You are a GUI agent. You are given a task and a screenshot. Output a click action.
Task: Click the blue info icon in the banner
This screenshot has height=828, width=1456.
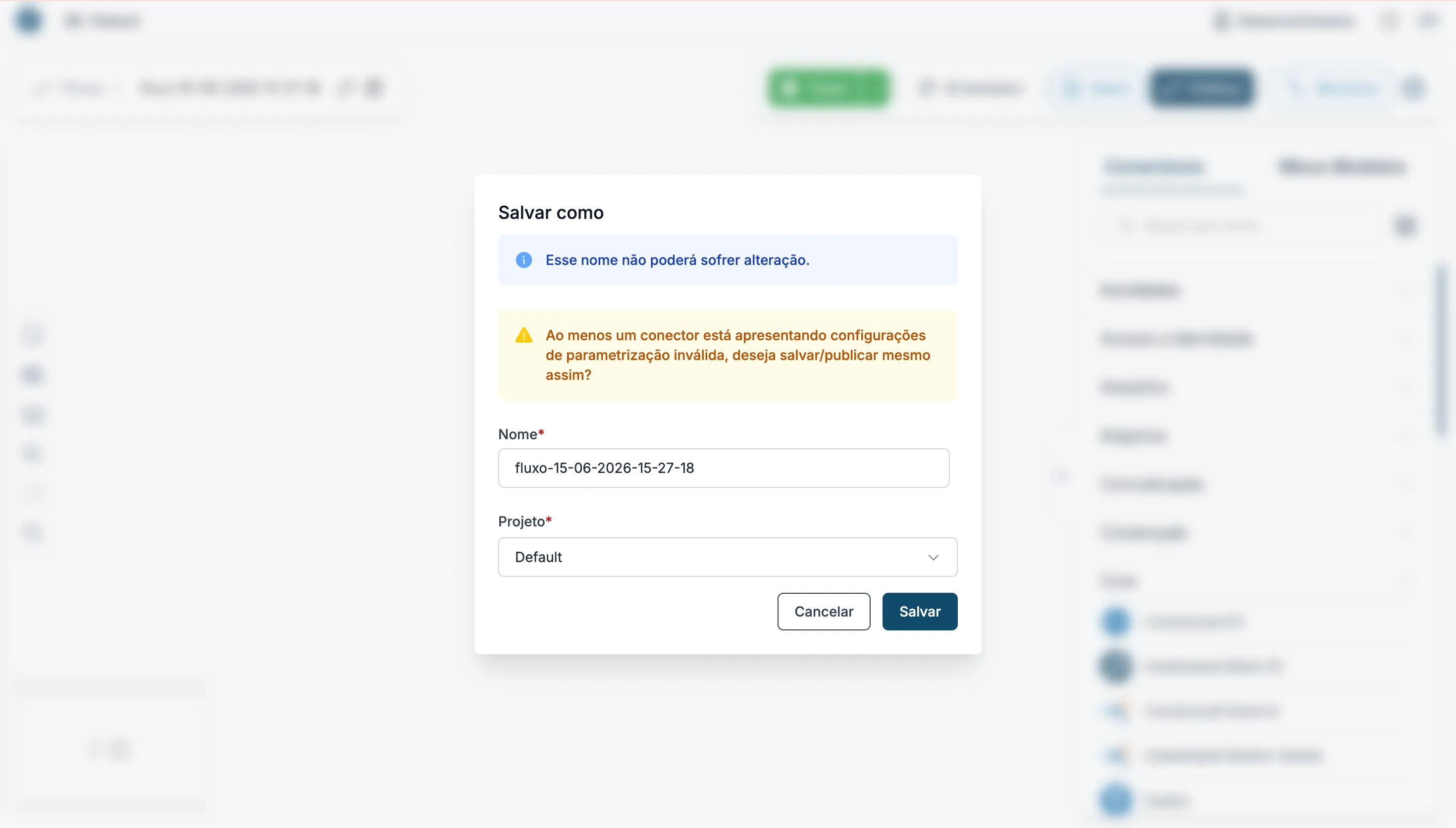(523, 260)
